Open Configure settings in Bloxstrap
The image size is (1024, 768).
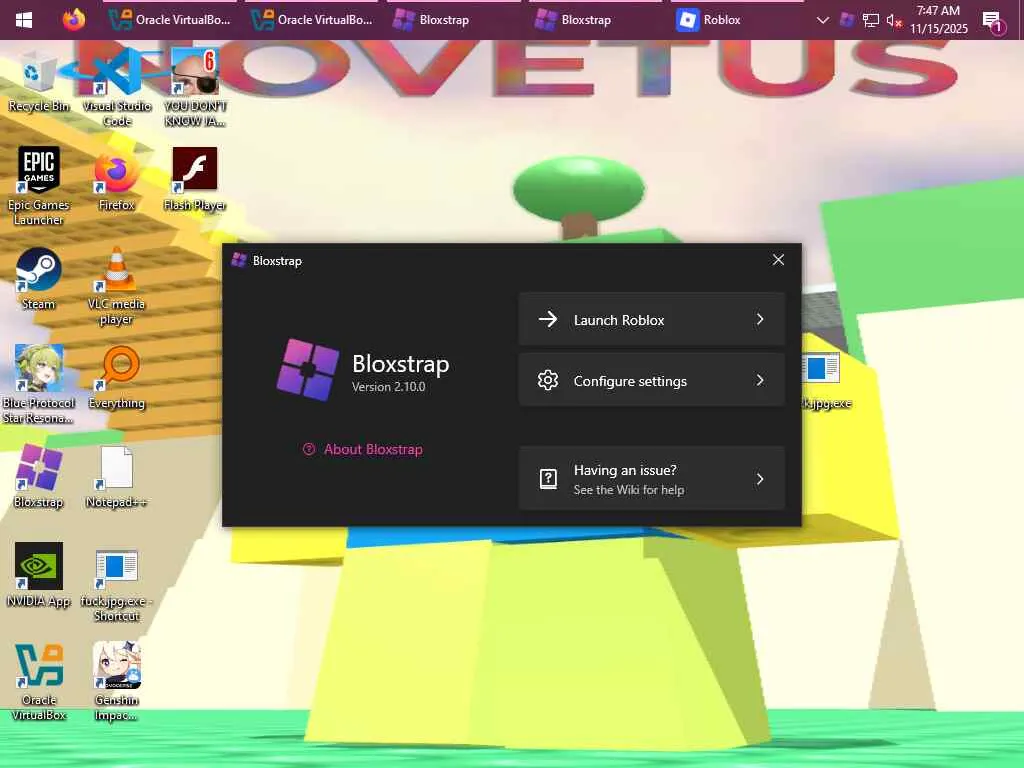[x=652, y=380]
